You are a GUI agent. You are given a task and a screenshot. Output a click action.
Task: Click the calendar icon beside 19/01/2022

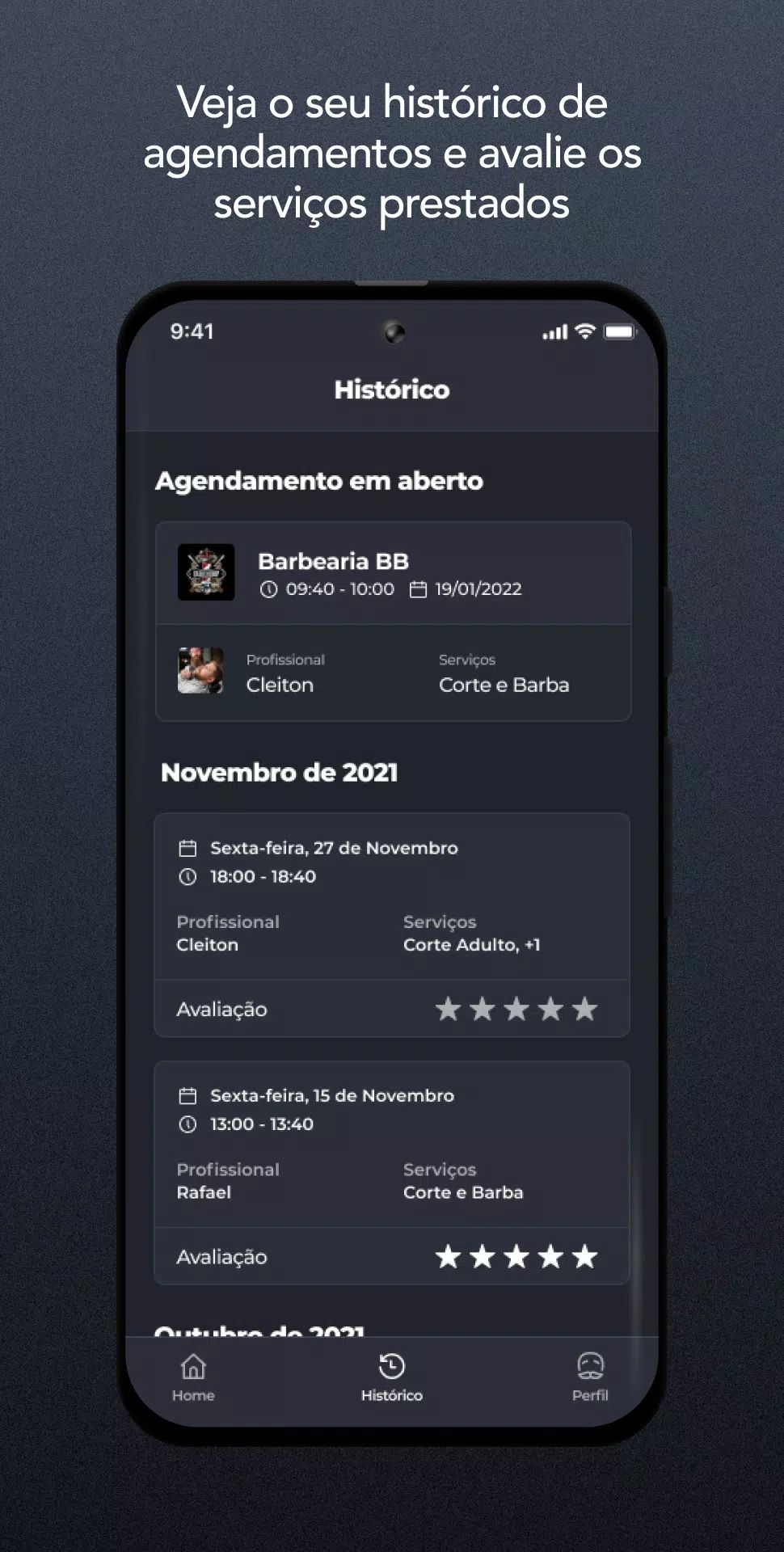(418, 589)
